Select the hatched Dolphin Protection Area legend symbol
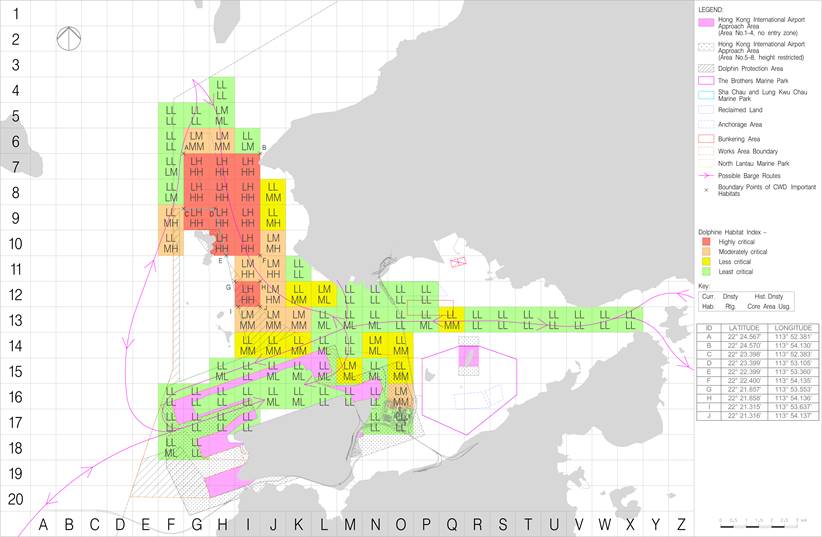 point(706,68)
